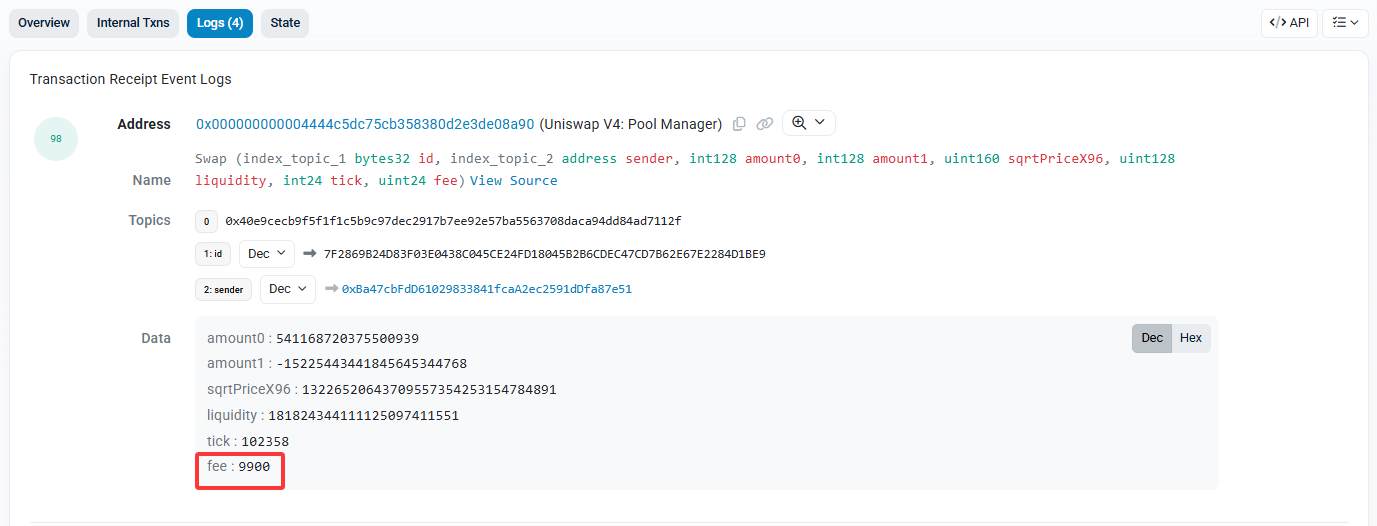Viewport: 1377px width, 526px height.
Task: Select the Logs (4) tab
Action: 220,23
